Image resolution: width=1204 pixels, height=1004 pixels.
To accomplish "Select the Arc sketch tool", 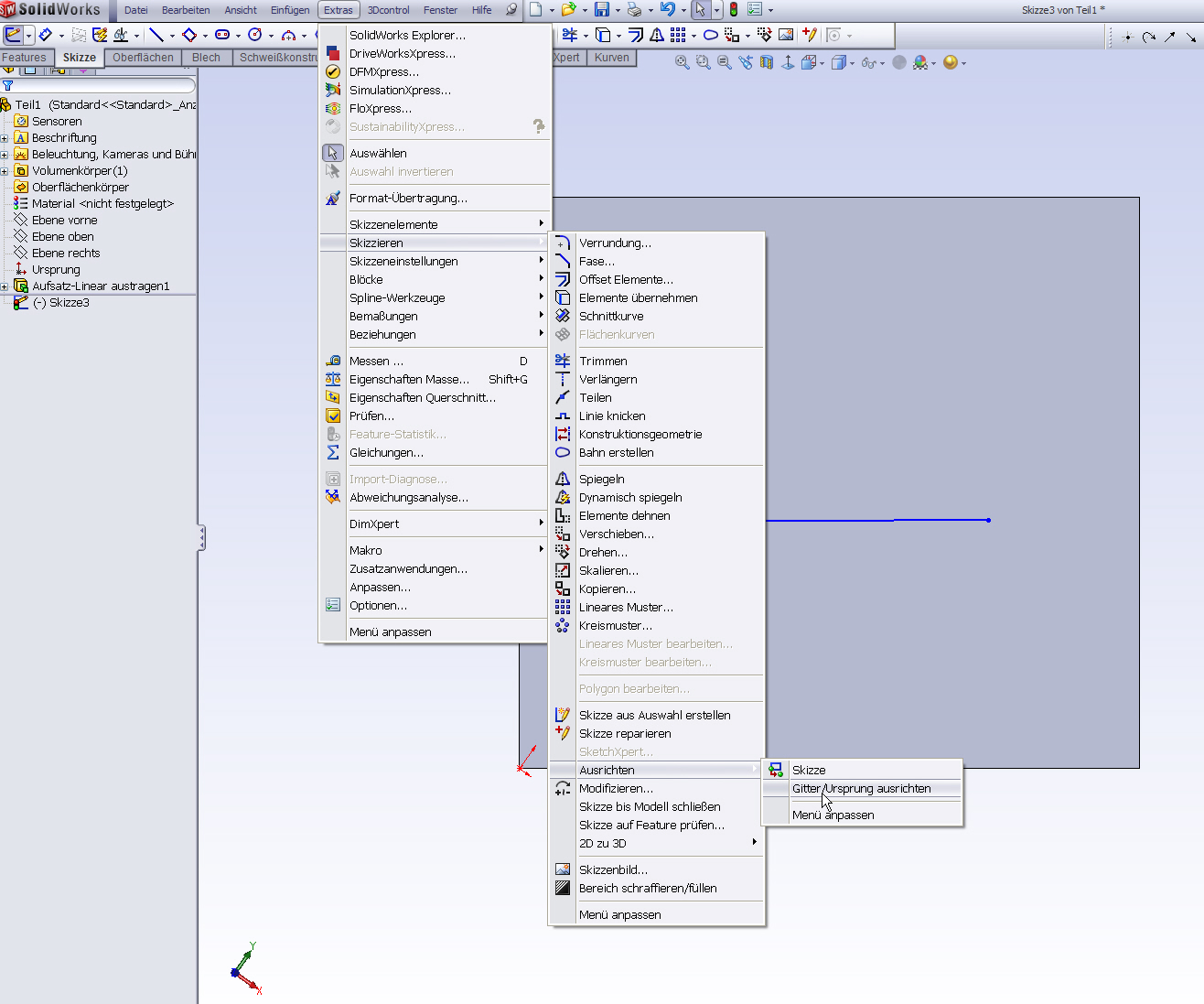I will pyautogui.click(x=288, y=35).
